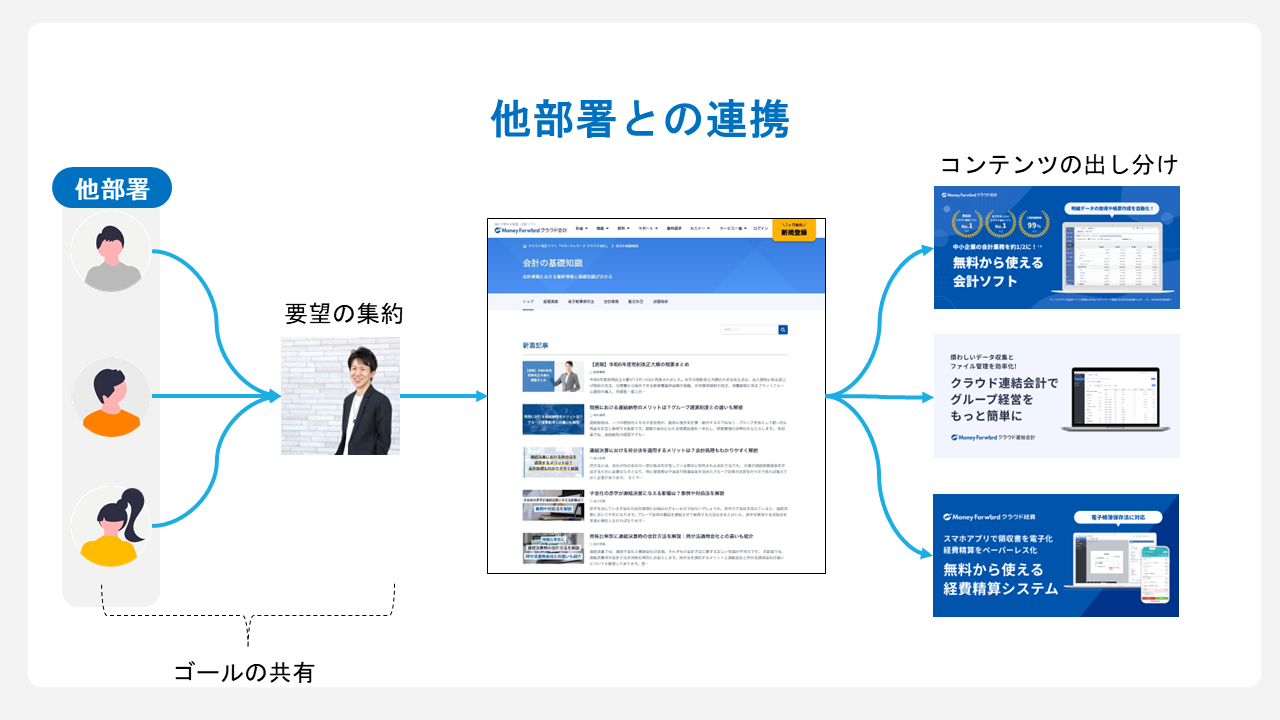Open the 無料から使える会計ソフト banner
The height and width of the screenshot is (720, 1280).
point(1056,248)
